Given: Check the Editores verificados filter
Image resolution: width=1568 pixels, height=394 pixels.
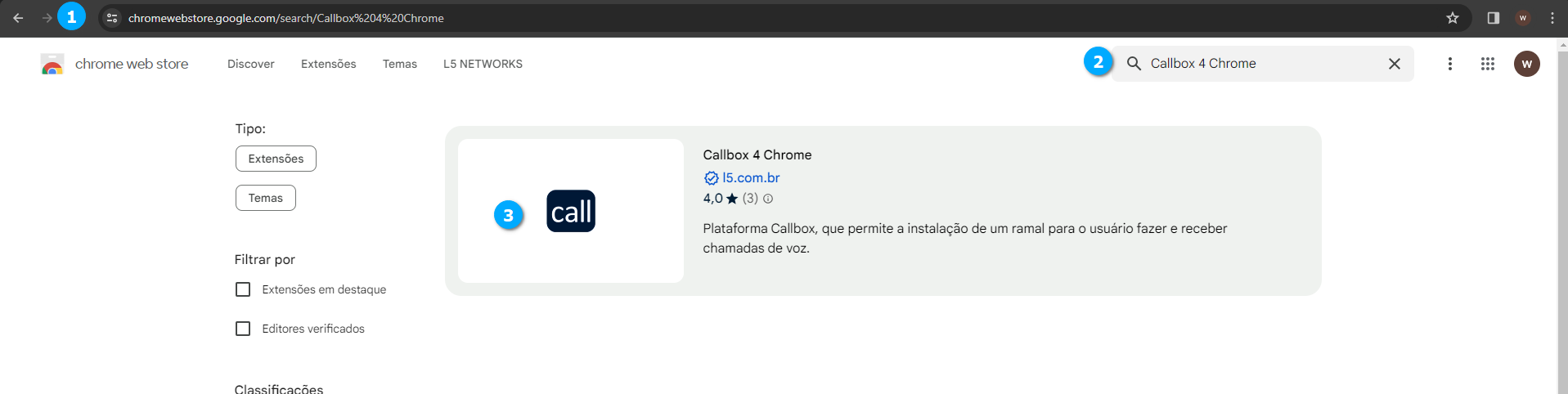Looking at the screenshot, I should coord(243,329).
